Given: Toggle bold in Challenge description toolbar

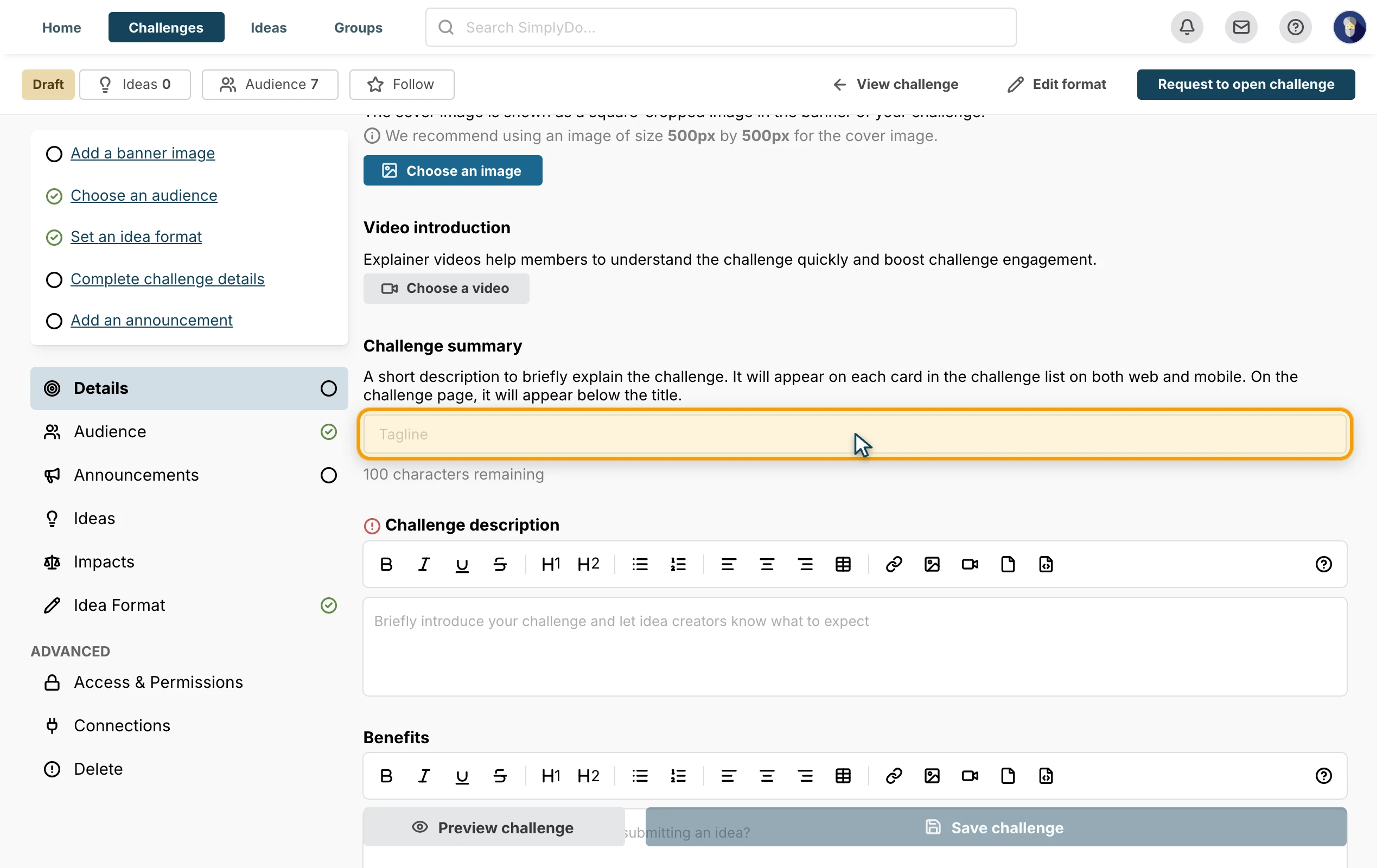Looking at the screenshot, I should point(386,564).
